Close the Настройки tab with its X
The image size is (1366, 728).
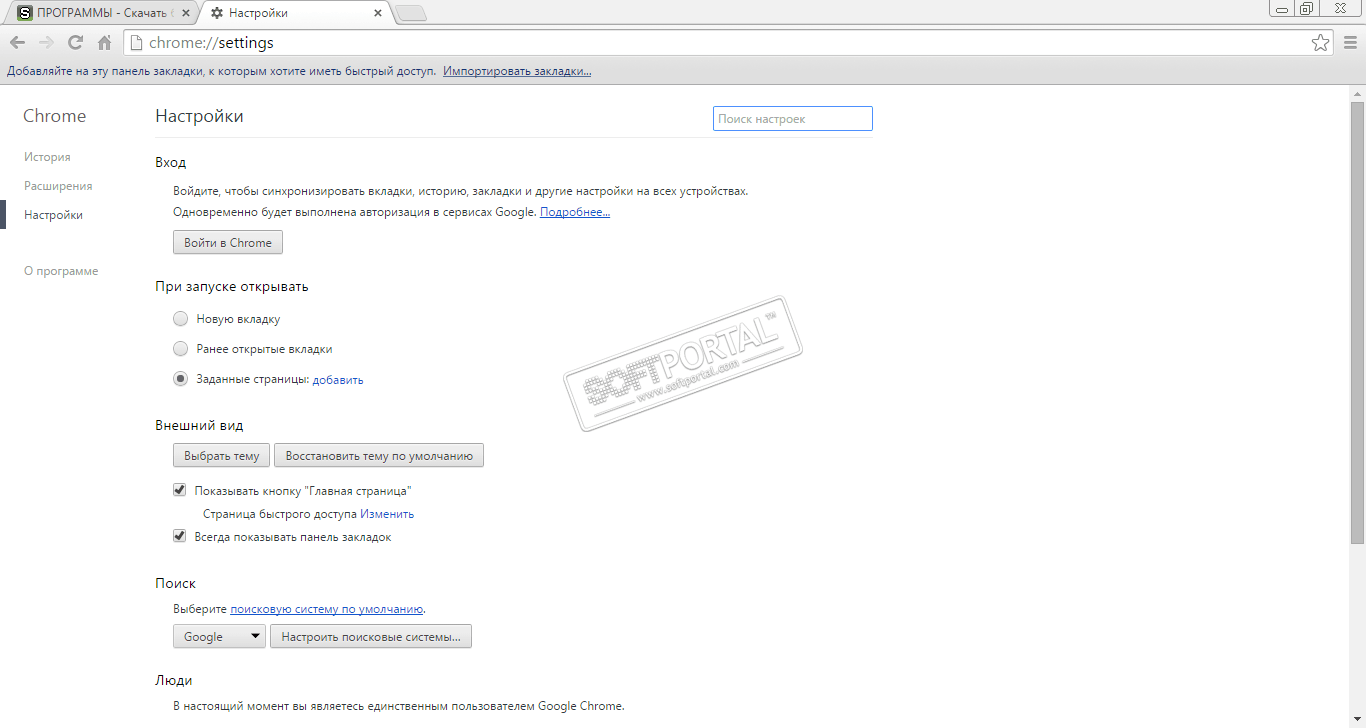378,13
